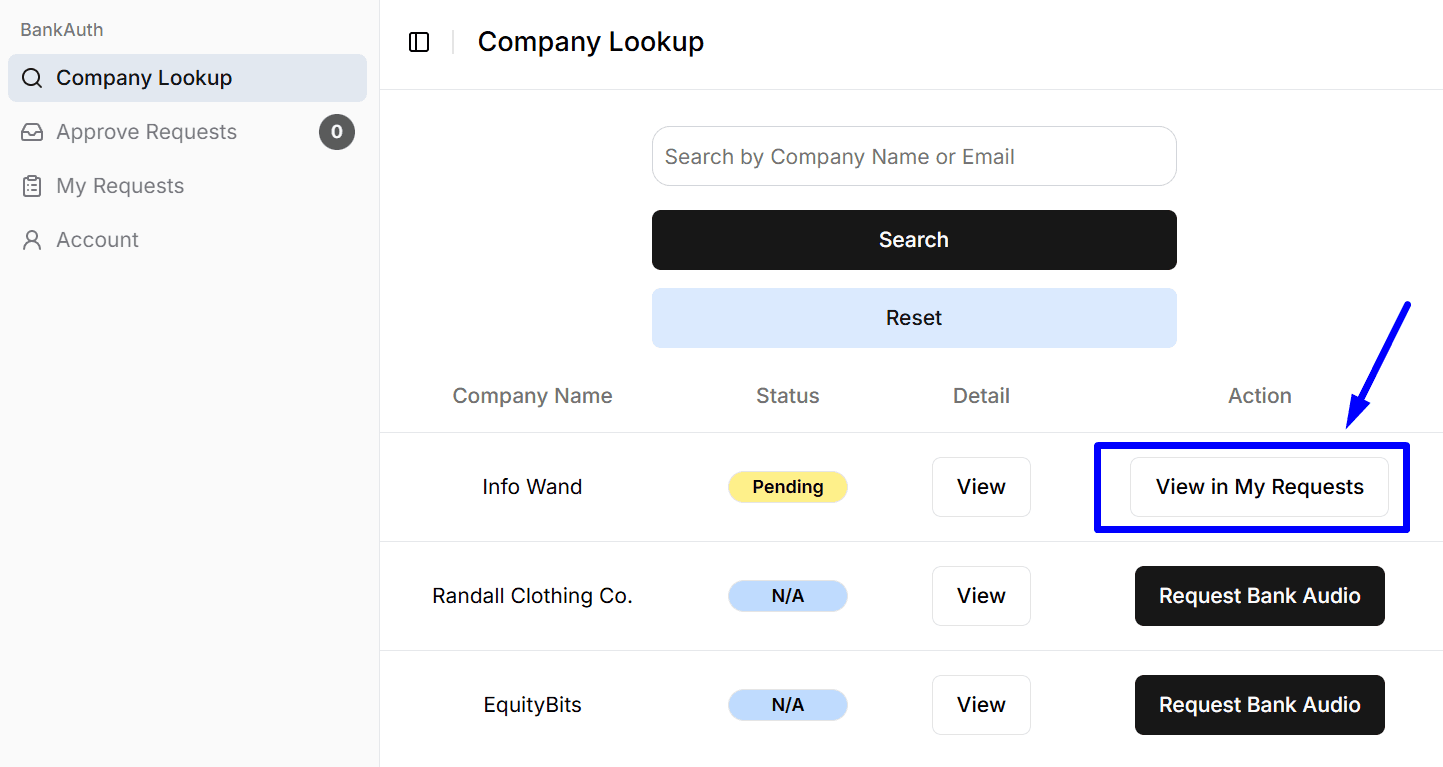Open Account settings page
The width and height of the screenshot is (1443, 767).
(x=97, y=240)
